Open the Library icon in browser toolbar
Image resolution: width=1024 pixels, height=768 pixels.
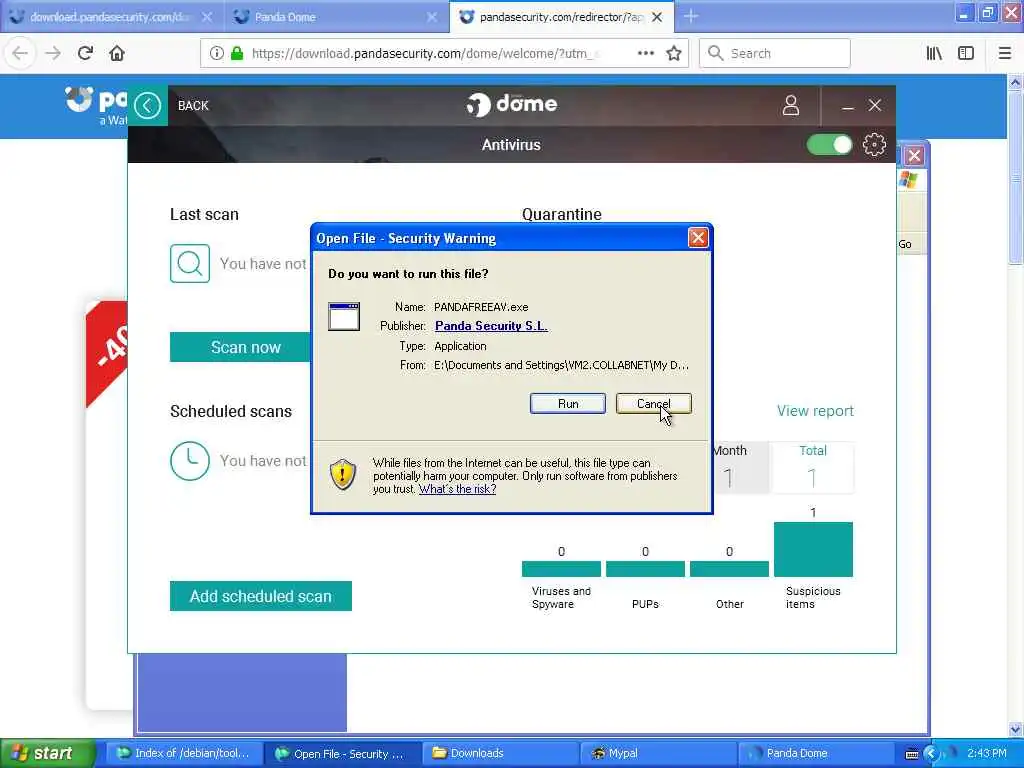click(934, 53)
